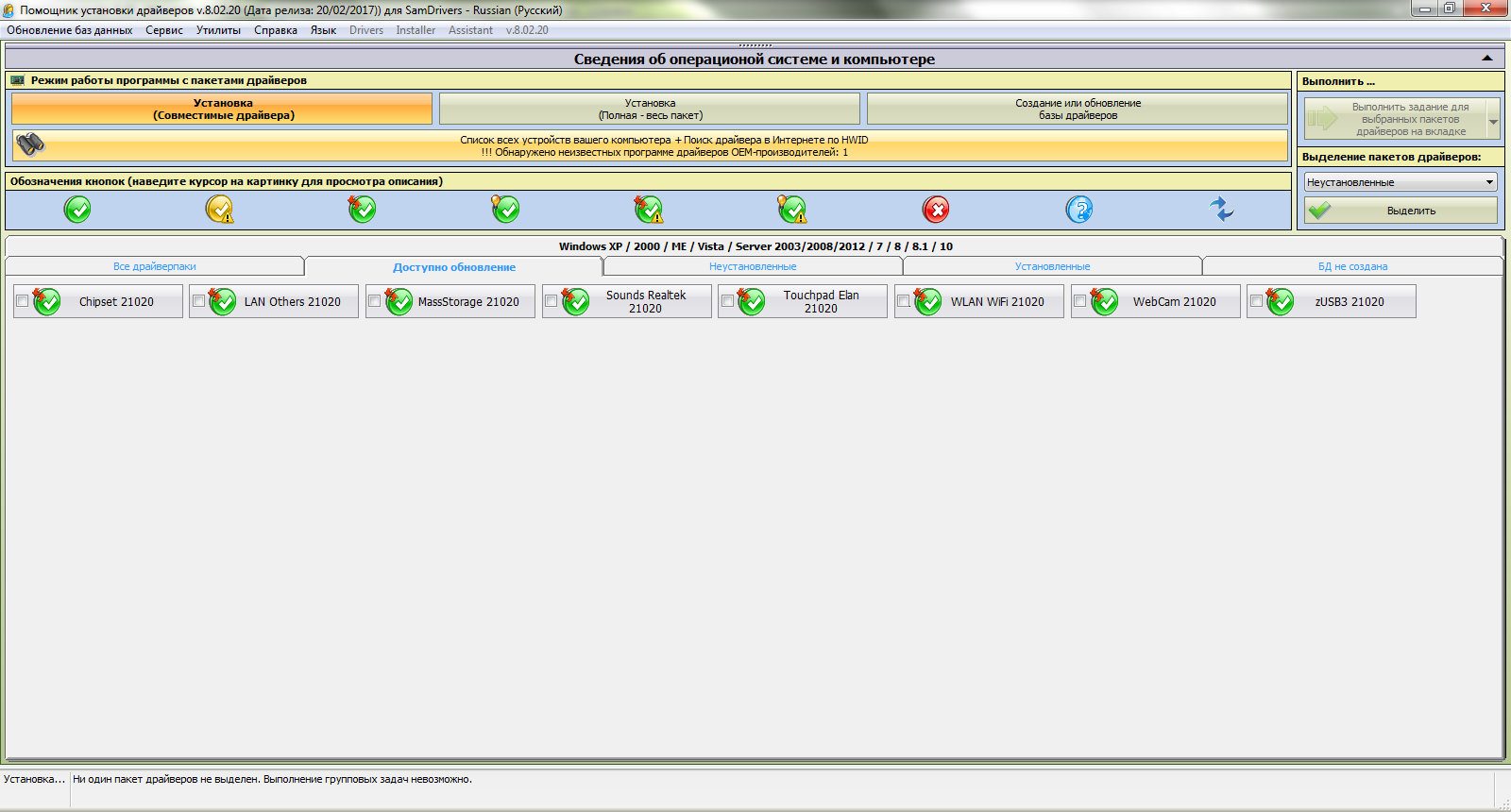Check the LAN Others 21020 checkbox
The height and width of the screenshot is (812, 1511).
tap(198, 301)
